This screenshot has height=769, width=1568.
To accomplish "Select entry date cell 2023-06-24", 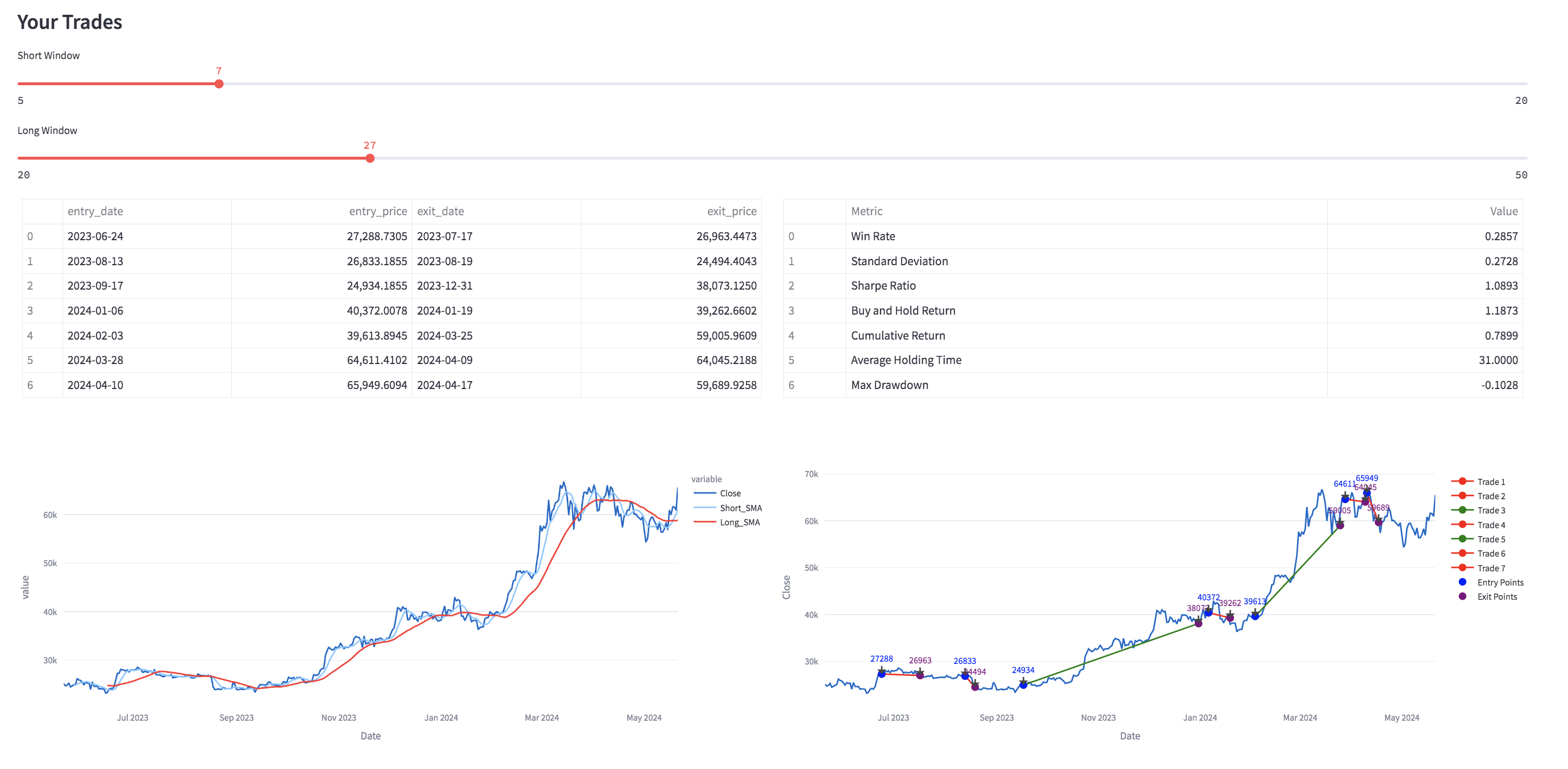I will pos(147,236).
